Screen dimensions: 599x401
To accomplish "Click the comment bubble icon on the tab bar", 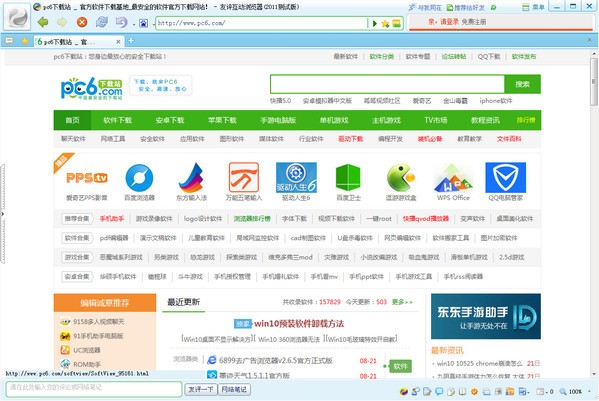I will coord(10,40).
